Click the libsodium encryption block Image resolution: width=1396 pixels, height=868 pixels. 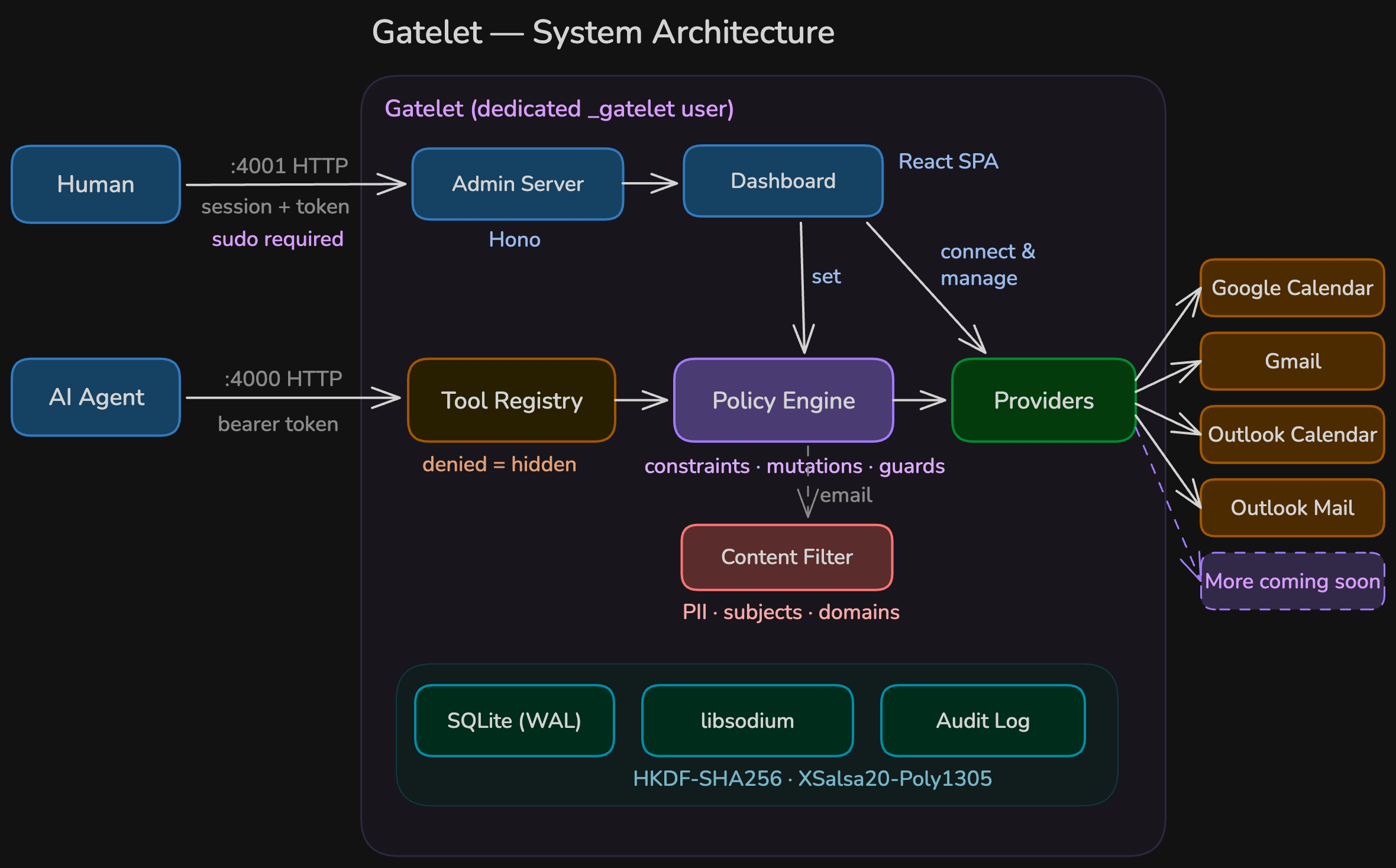point(747,720)
